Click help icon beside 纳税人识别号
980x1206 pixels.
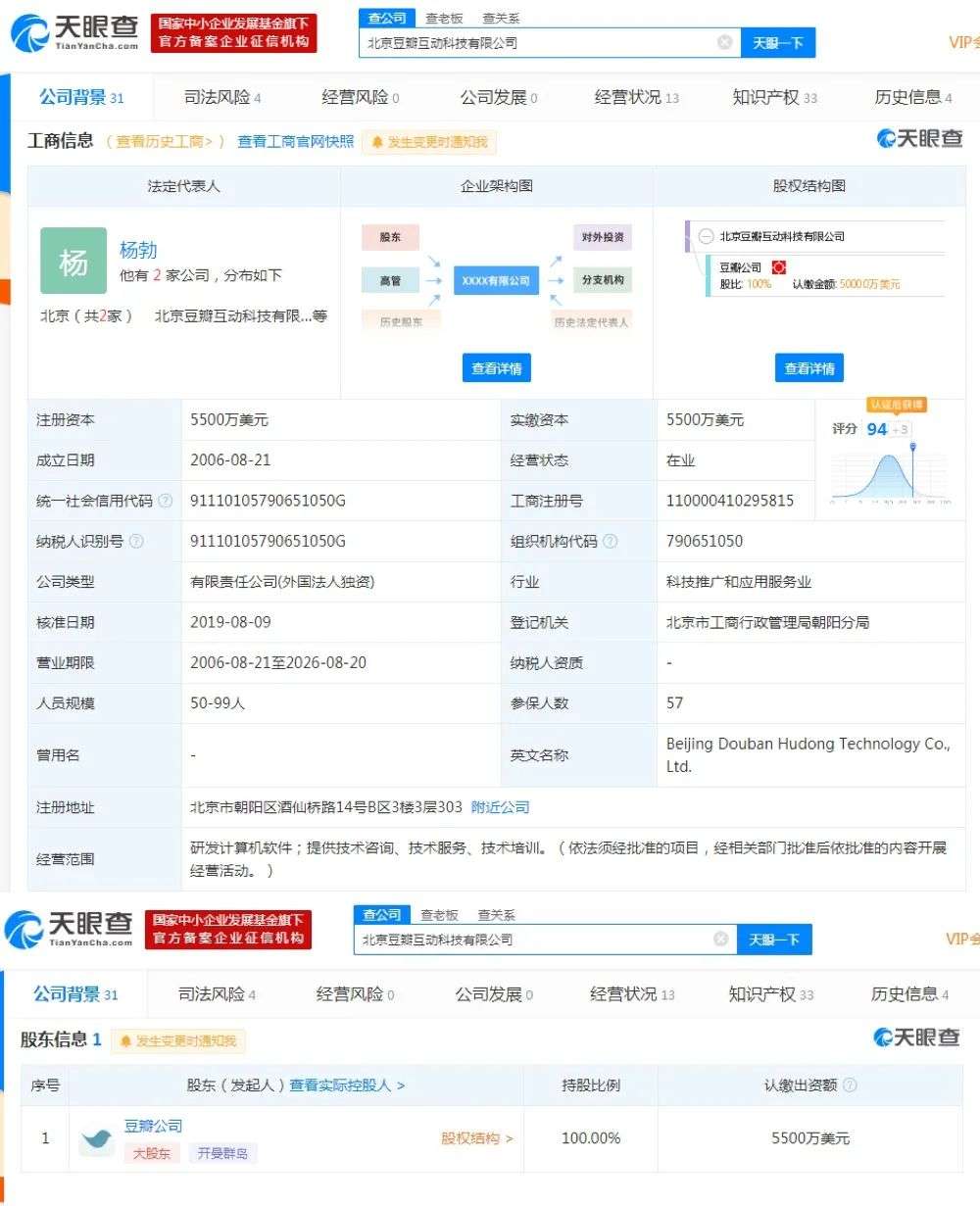click(x=135, y=541)
